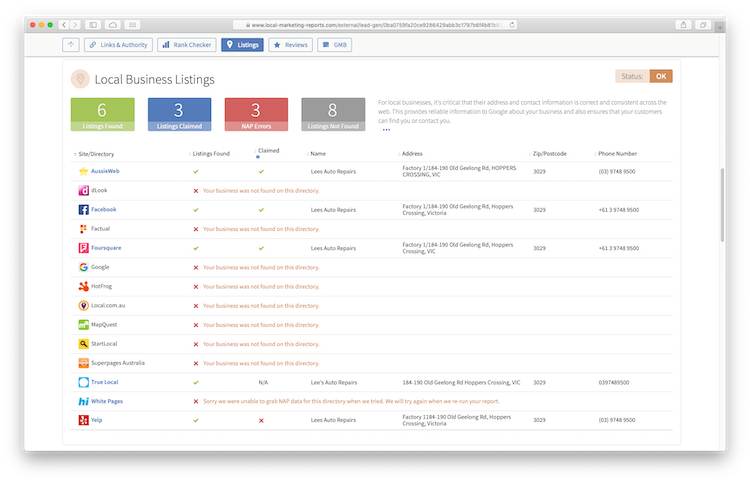
Task: Click the location pin icon beside Local Business Listings
Action: pos(80,79)
